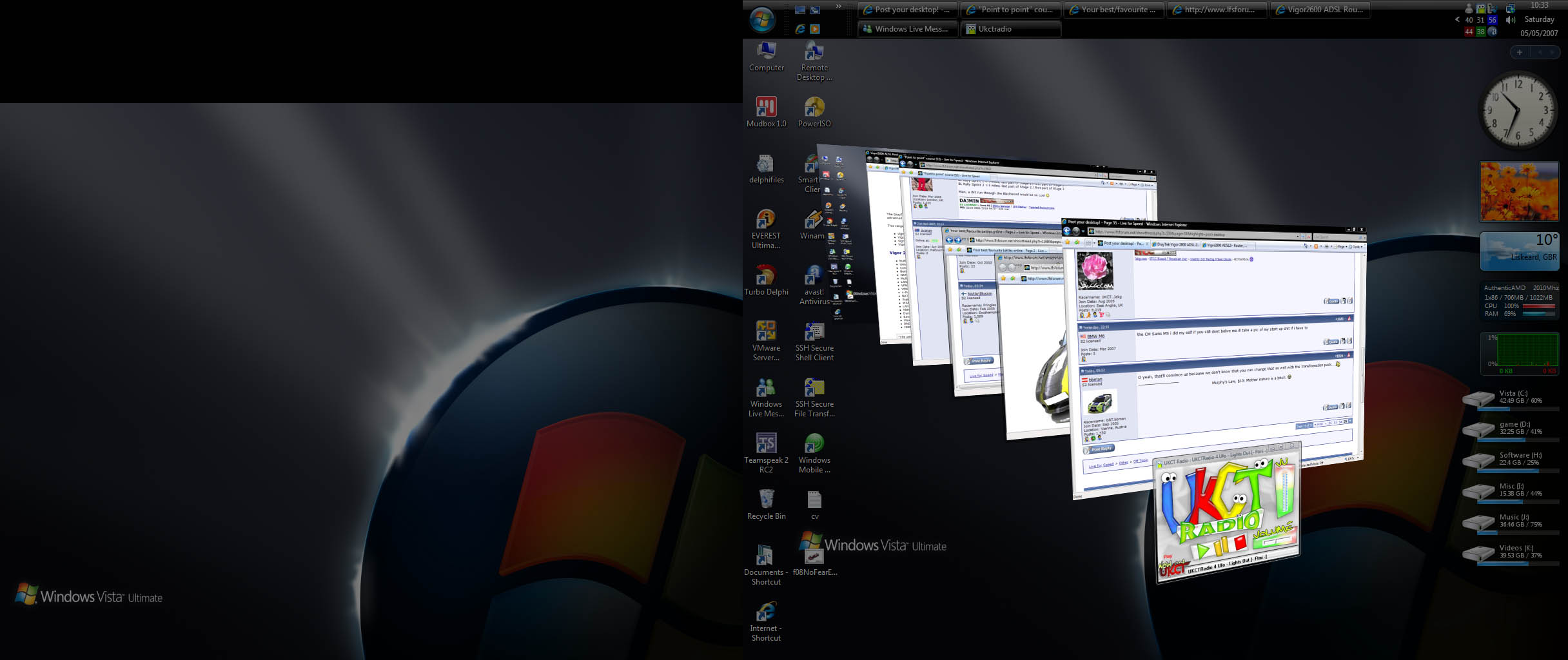The image size is (1568, 660).
Task: Open Computer desktop icon
Action: tap(766, 57)
